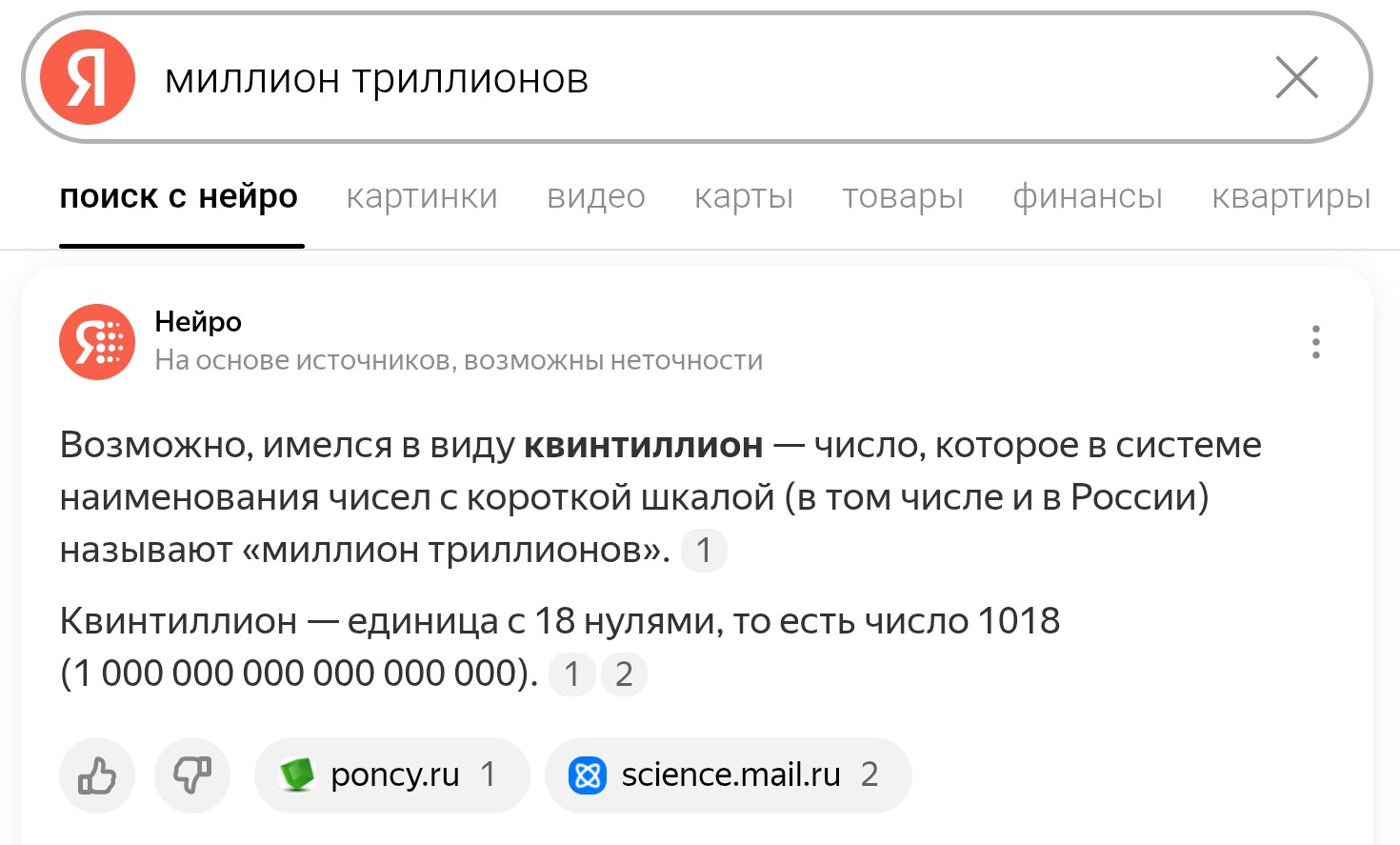This screenshot has height=845, width=1400.
Task: Go to the финансы tab
Action: click(x=1088, y=196)
